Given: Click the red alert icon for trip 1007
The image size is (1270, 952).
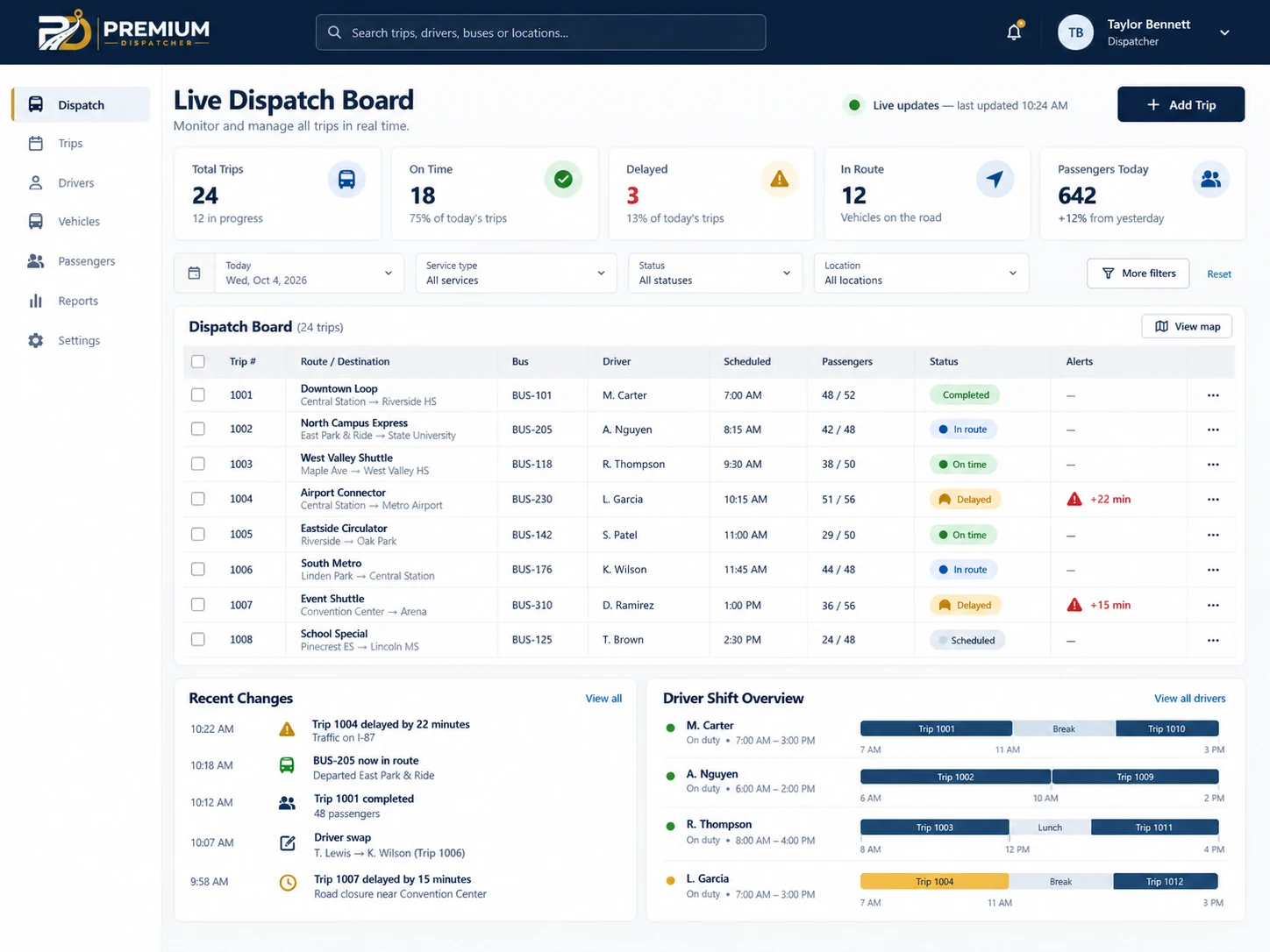Looking at the screenshot, I should (1074, 605).
